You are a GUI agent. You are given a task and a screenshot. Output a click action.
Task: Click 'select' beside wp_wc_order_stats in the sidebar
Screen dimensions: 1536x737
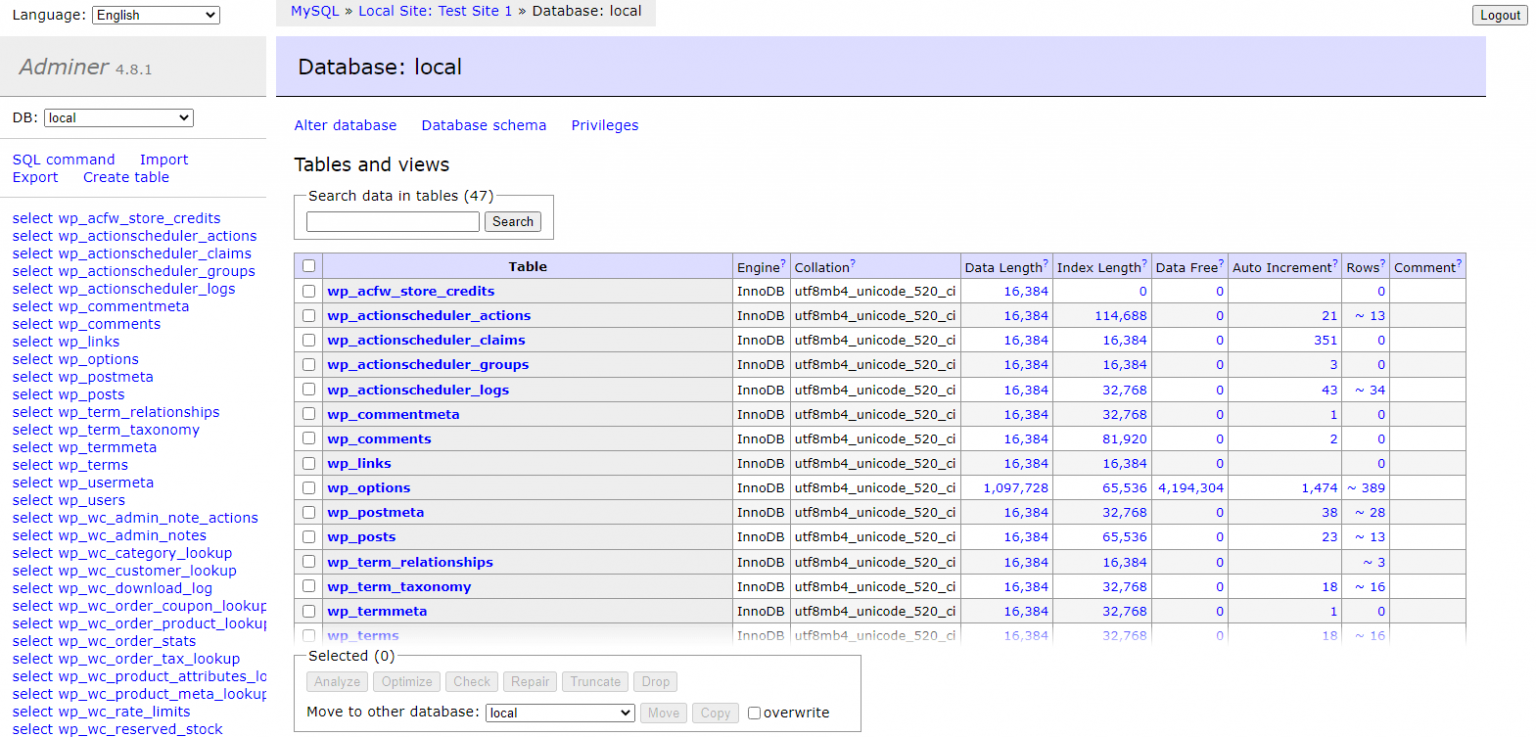[32, 641]
